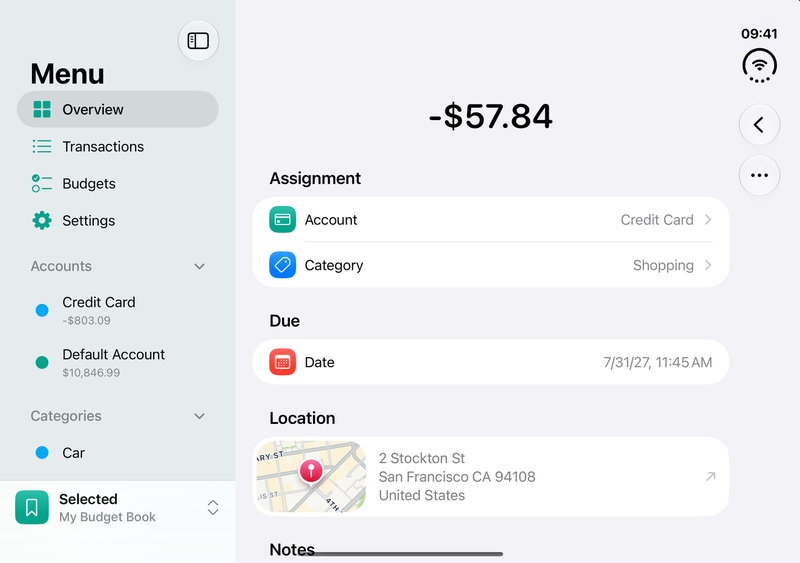Click the green bookmark budget book icon
This screenshot has height=563, width=800.
point(32,507)
